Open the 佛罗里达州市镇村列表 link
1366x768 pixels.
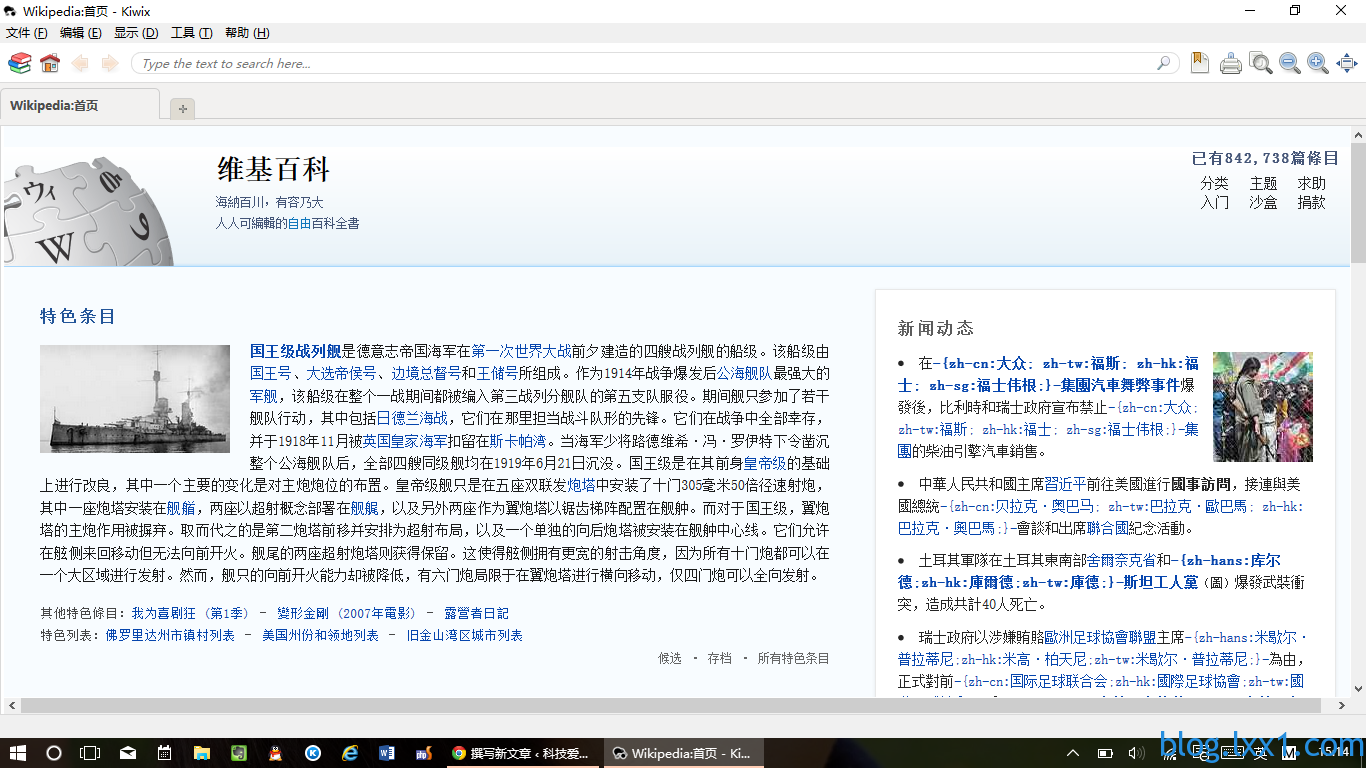(170, 636)
